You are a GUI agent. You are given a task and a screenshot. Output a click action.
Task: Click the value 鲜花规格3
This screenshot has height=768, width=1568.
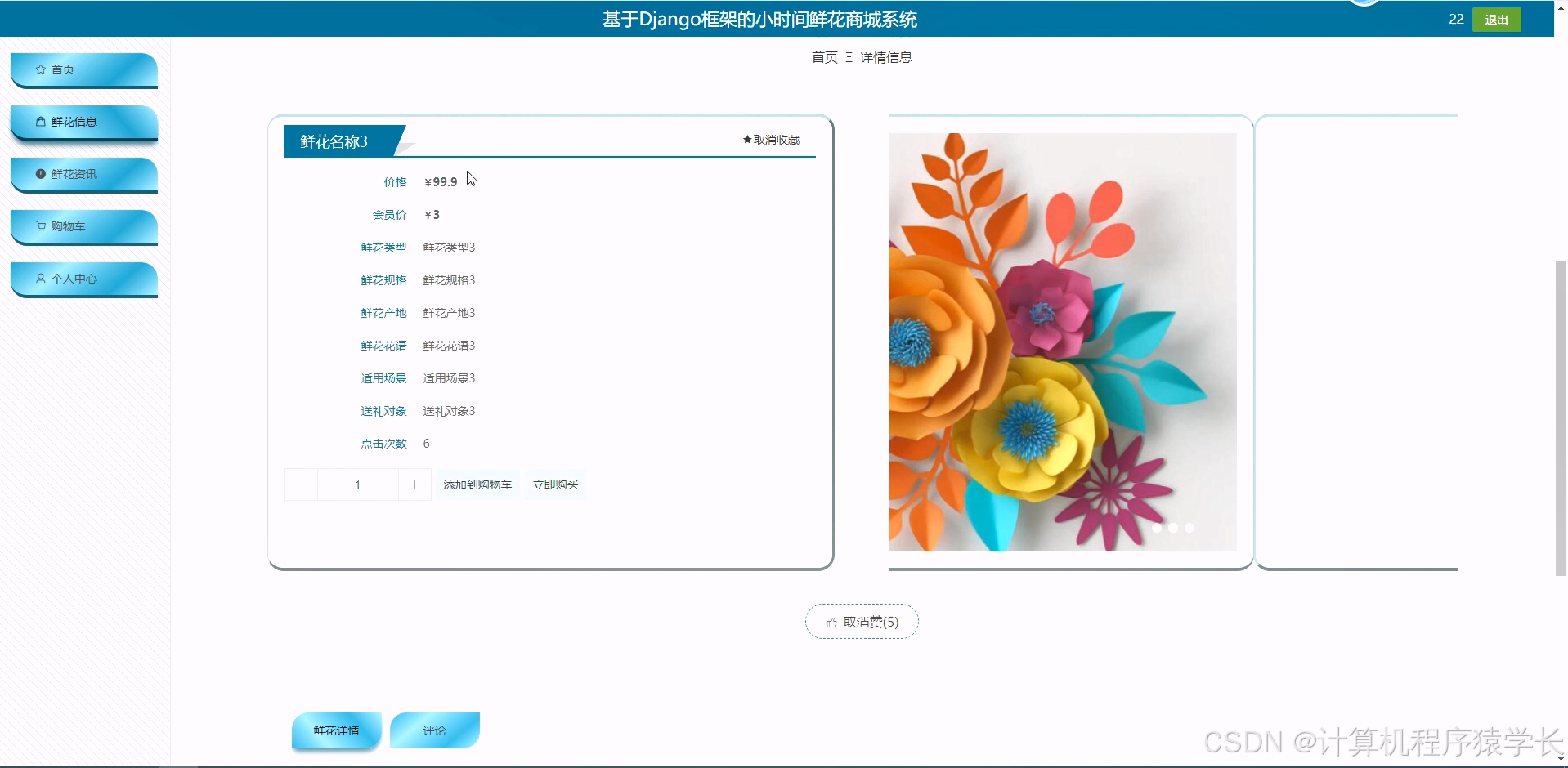pyautogui.click(x=449, y=280)
